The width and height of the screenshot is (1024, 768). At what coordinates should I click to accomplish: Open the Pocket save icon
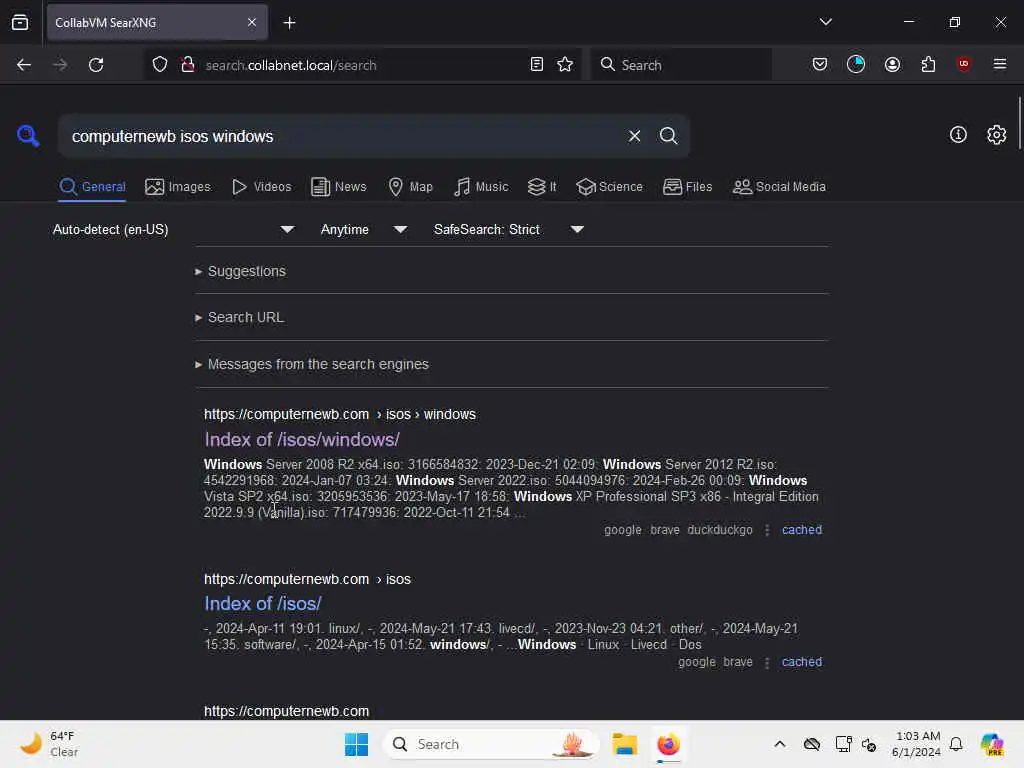click(x=820, y=65)
